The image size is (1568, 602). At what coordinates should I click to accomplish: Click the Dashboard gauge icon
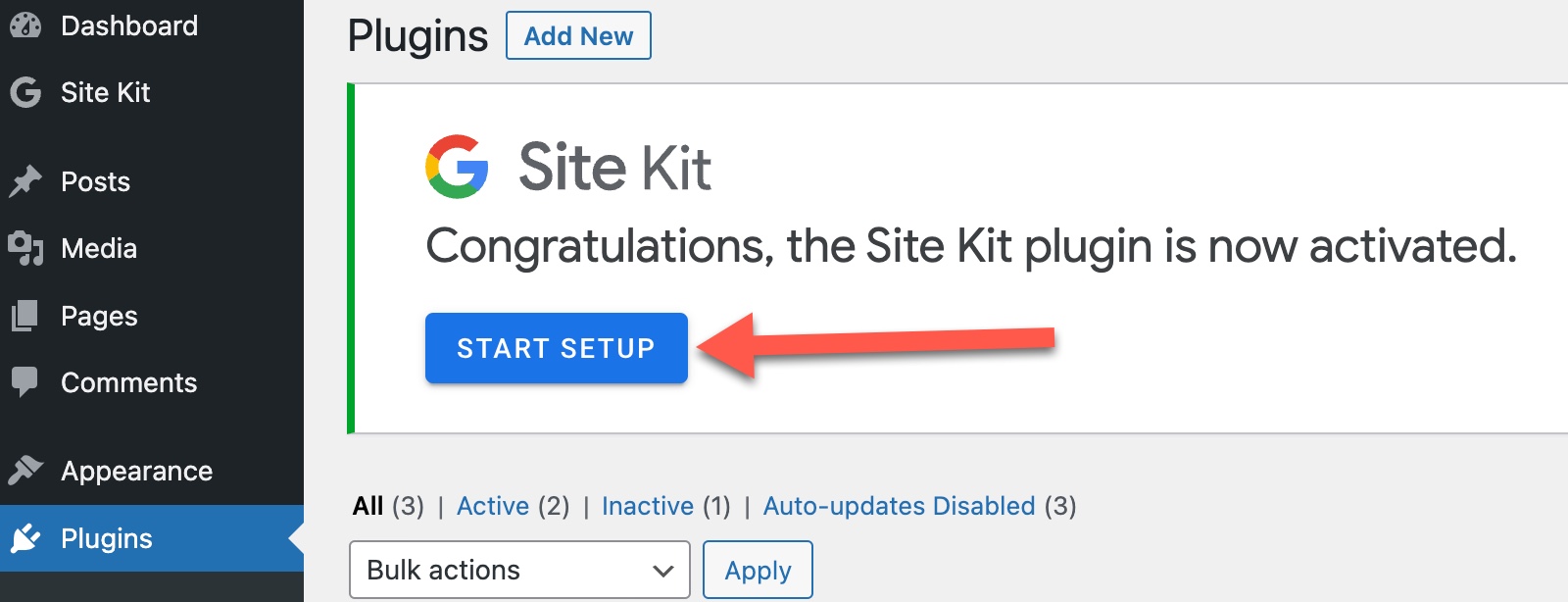point(25,25)
